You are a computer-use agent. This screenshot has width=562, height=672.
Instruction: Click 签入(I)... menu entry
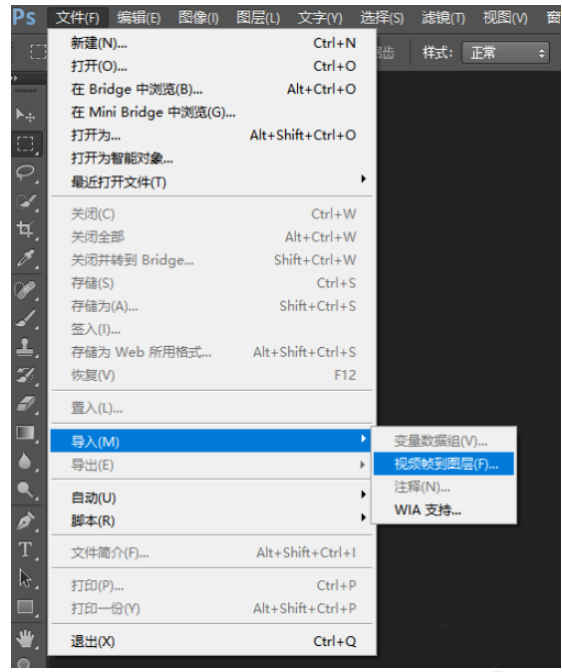click(x=211, y=330)
